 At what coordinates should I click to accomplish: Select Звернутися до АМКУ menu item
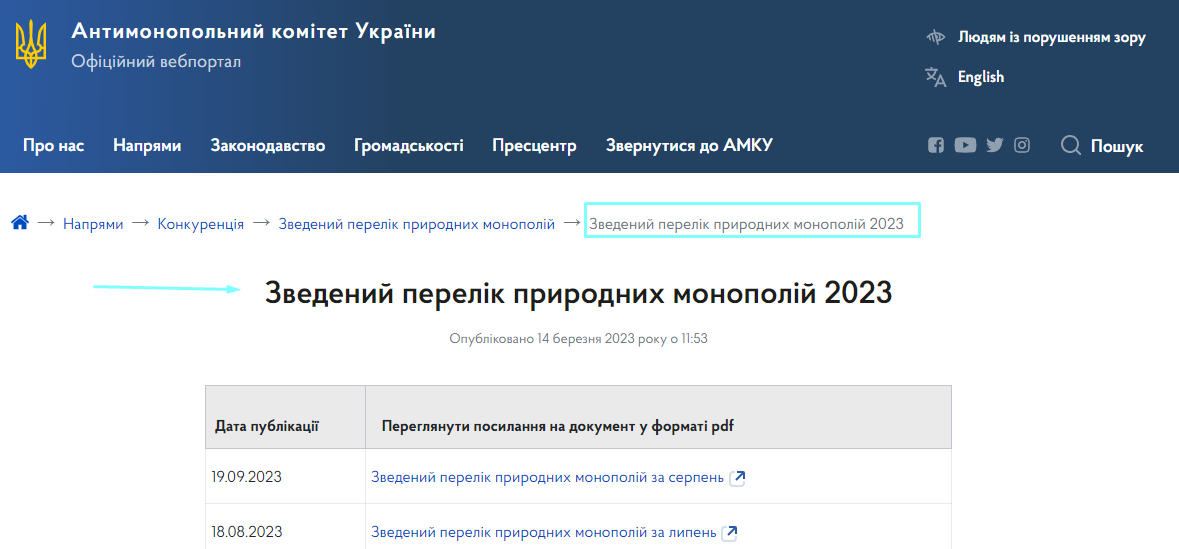click(689, 145)
